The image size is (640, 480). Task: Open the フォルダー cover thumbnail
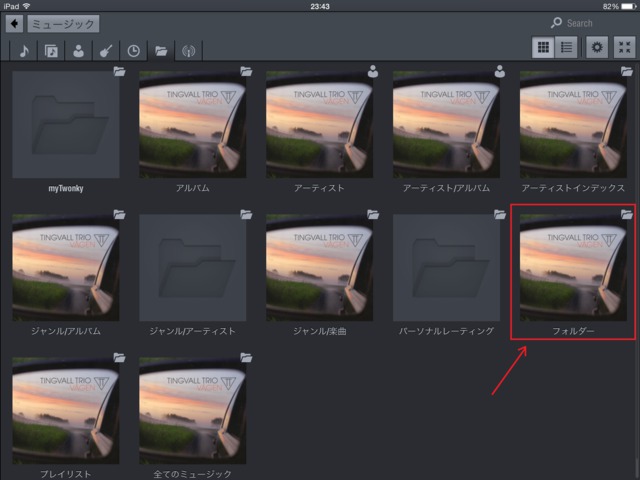coord(573,268)
